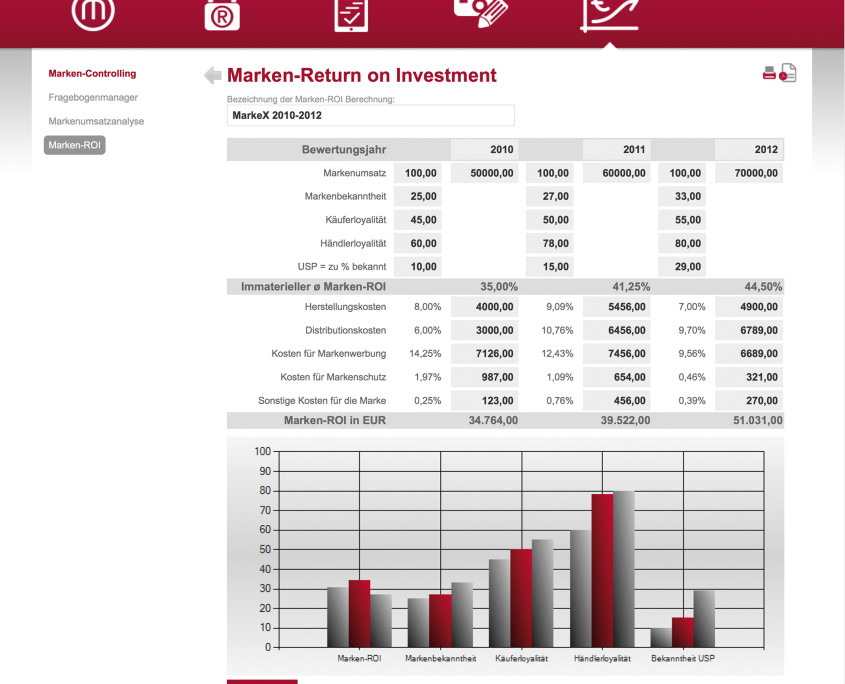Click the Bekanntheit USP chart label
The height and width of the screenshot is (684, 845).
(x=683, y=659)
